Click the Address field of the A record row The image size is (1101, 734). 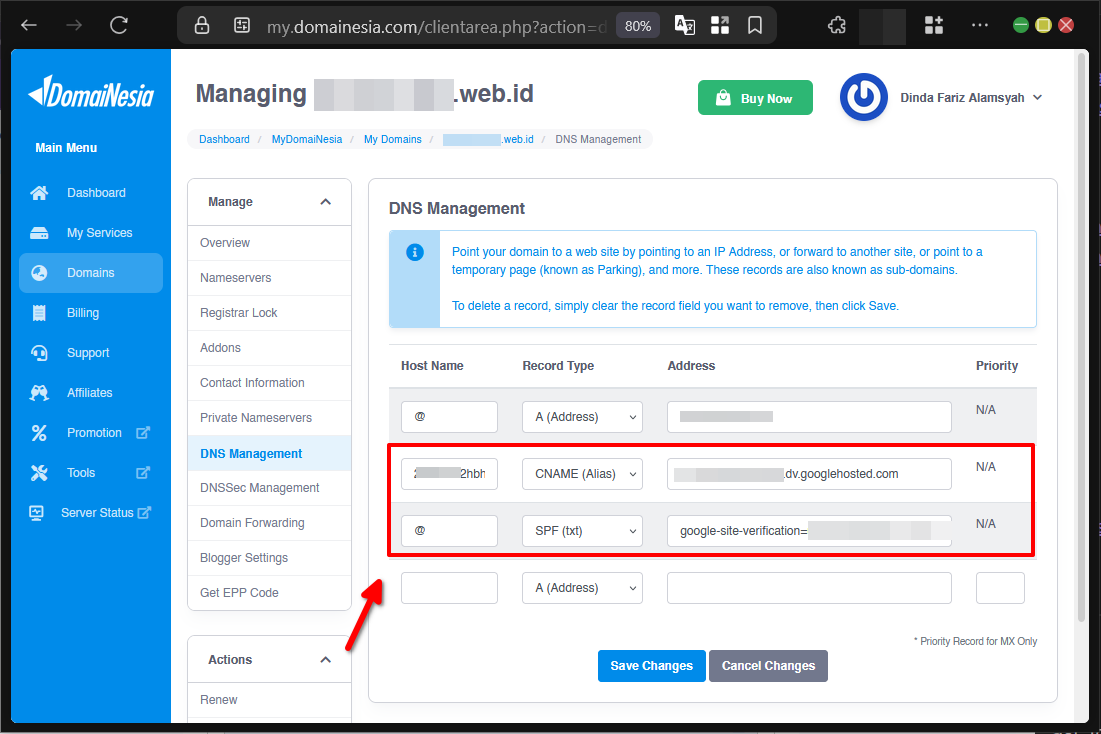click(x=809, y=417)
